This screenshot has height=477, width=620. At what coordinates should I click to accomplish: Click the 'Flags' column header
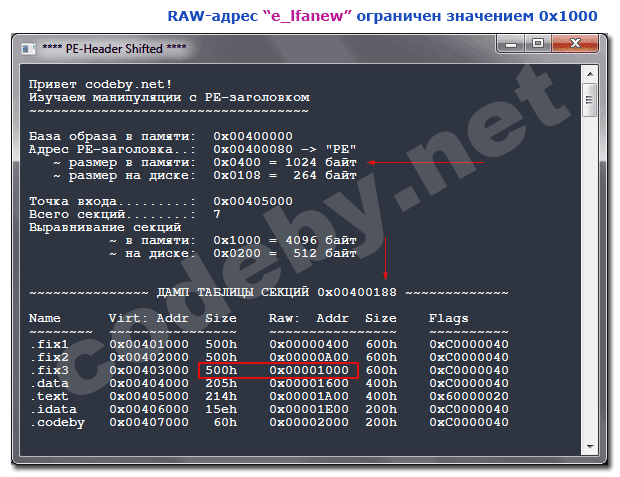pyautogui.click(x=448, y=318)
